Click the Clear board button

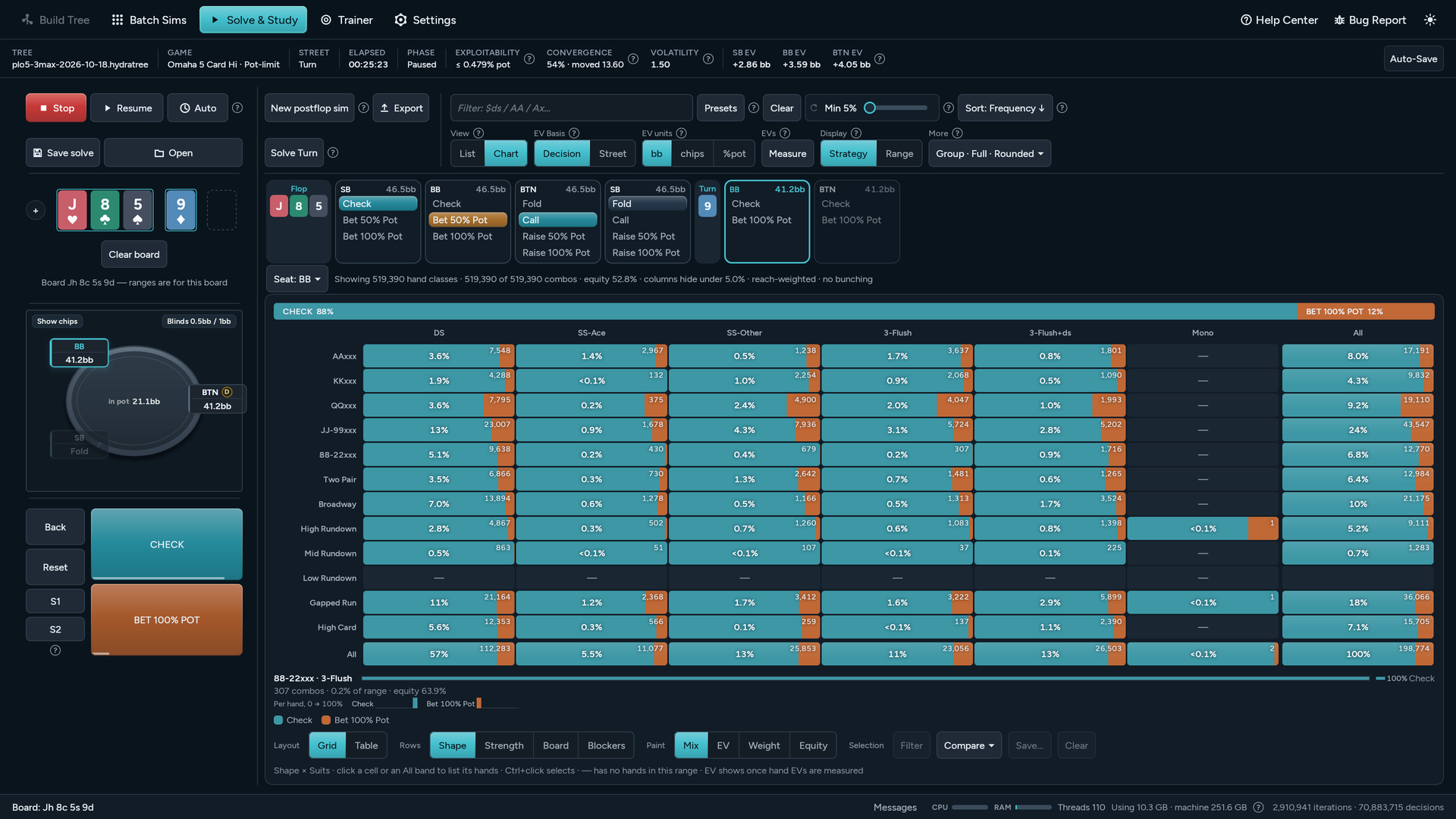pyautogui.click(x=134, y=254)
